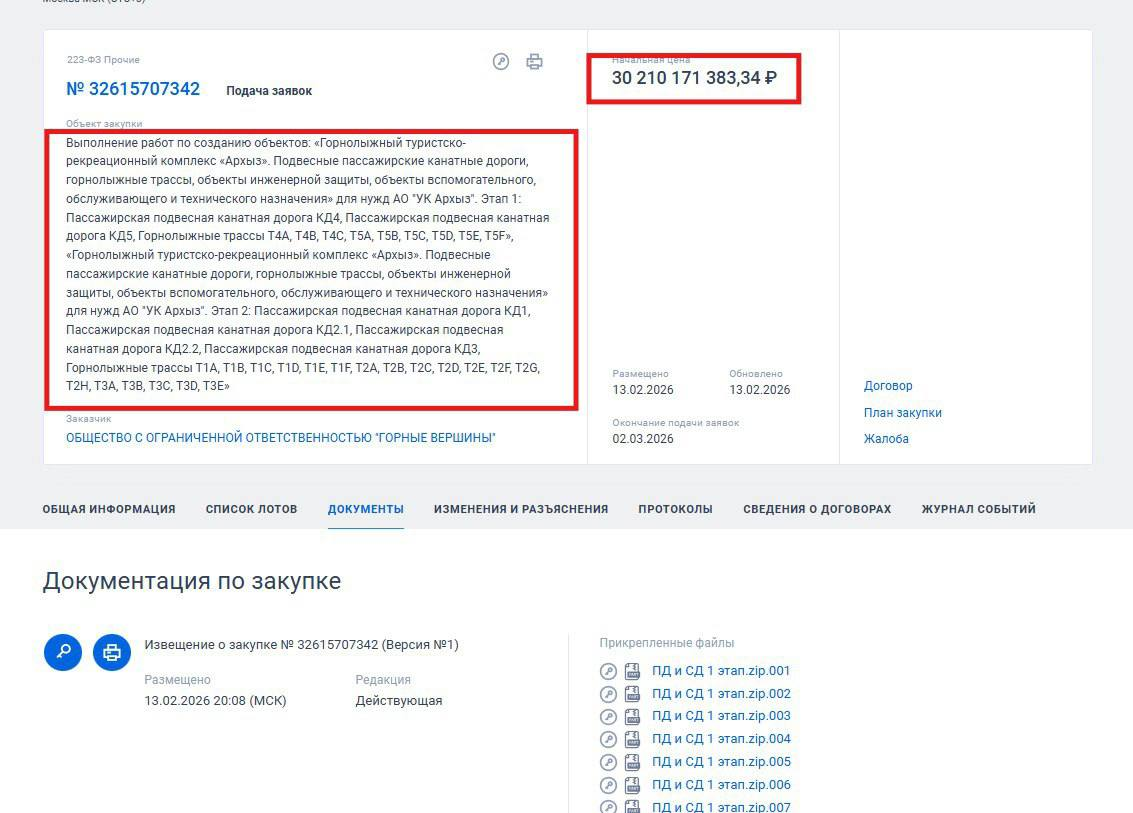The image size is (1133, 813).
Task: Click signature icon for ПД и СД 1 этап.zip.001
Action: click(608, 671)
